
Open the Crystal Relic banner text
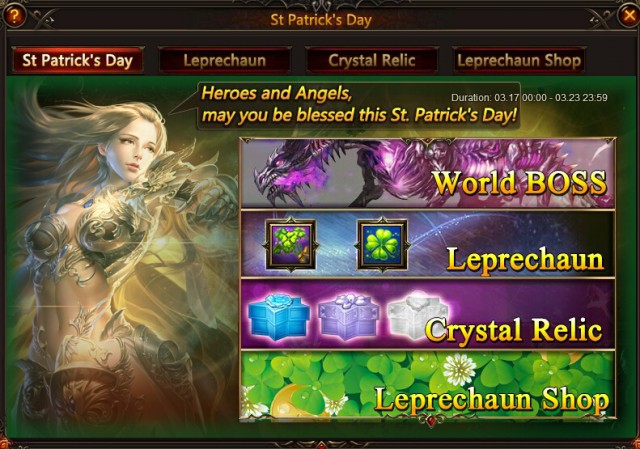[x=513, y=330]
